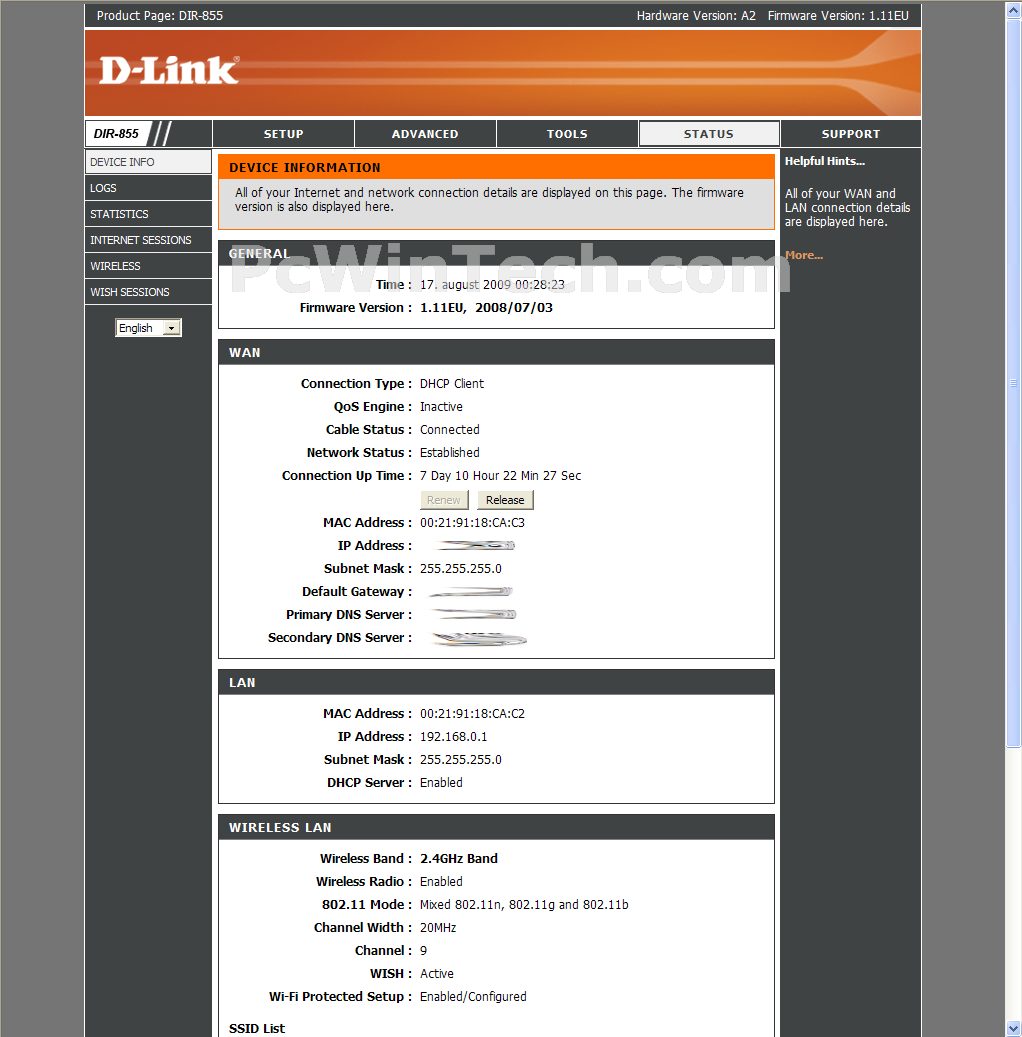The image size is (1022, 1037).
Task: Click the WAN MAC address 00:21:91:18:CA:C3
Action: (x=472, y=522)
